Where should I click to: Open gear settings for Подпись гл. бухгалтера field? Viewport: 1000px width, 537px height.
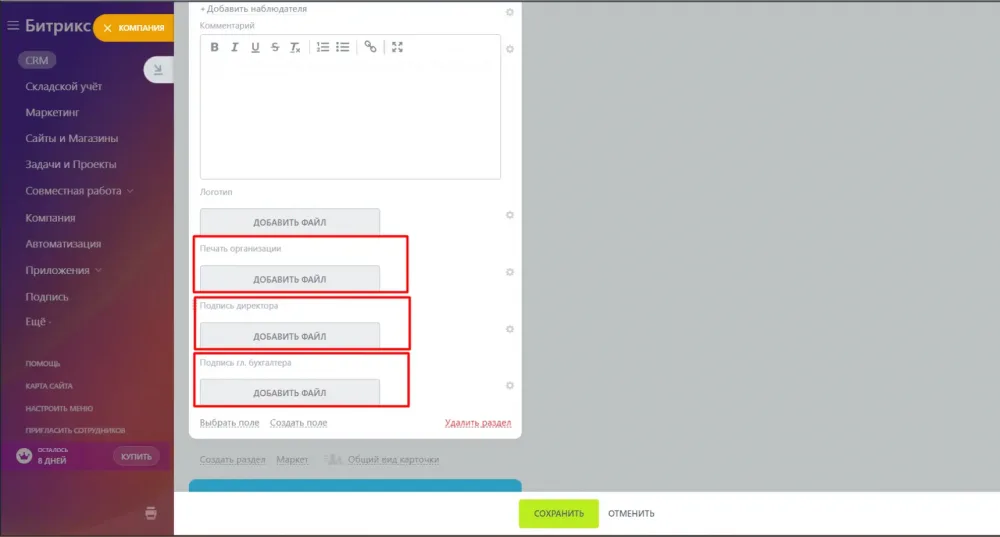point(510,386)
